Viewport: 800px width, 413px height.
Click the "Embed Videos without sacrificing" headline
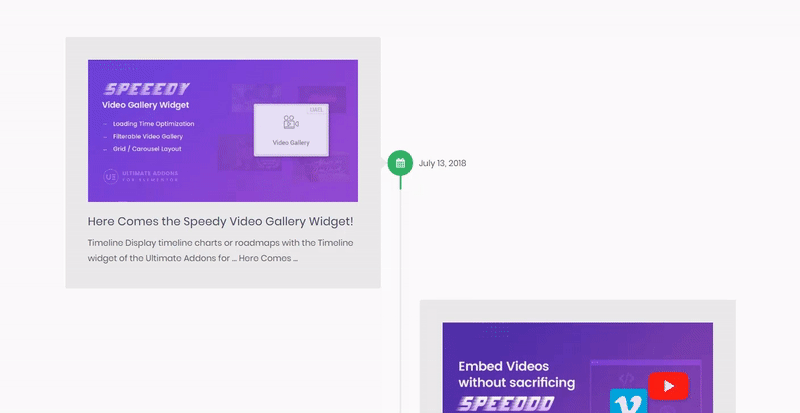click(516, 374)
